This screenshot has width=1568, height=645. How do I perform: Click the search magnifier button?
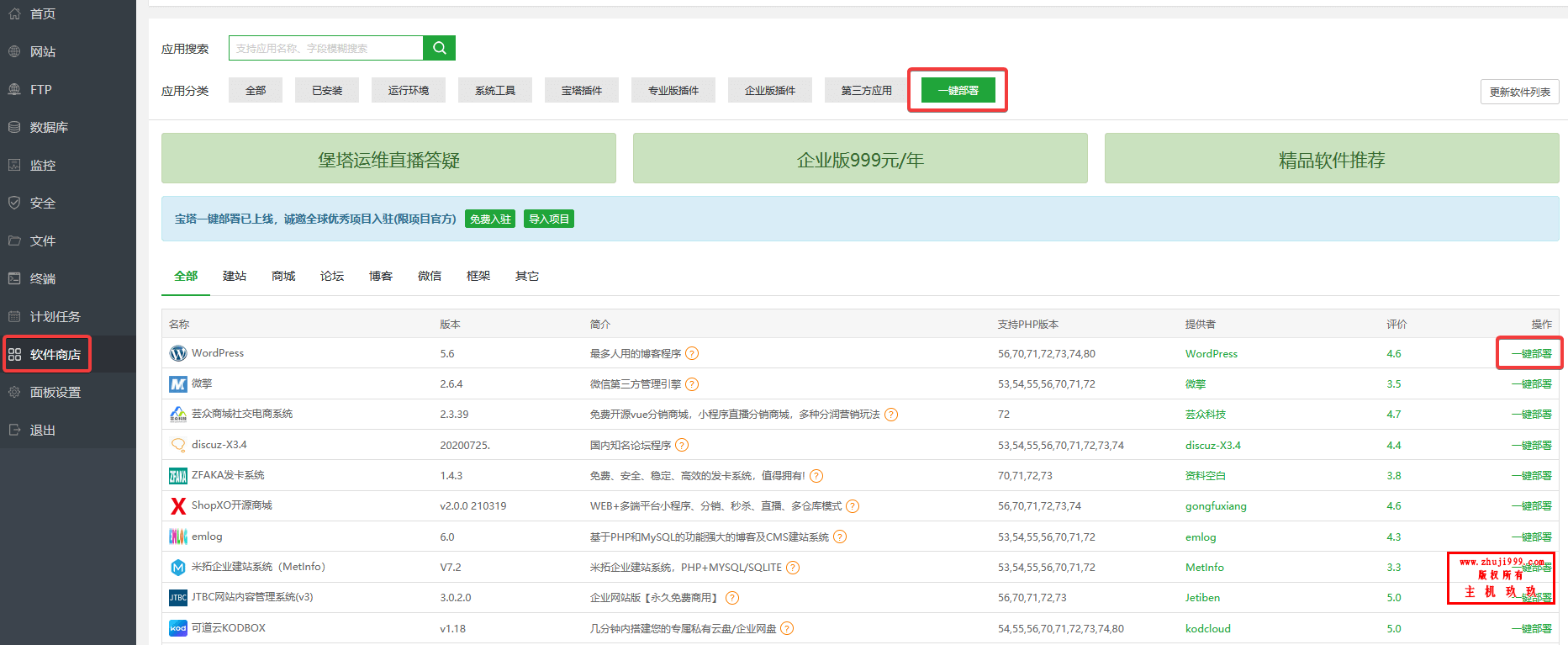coord(439,48)
